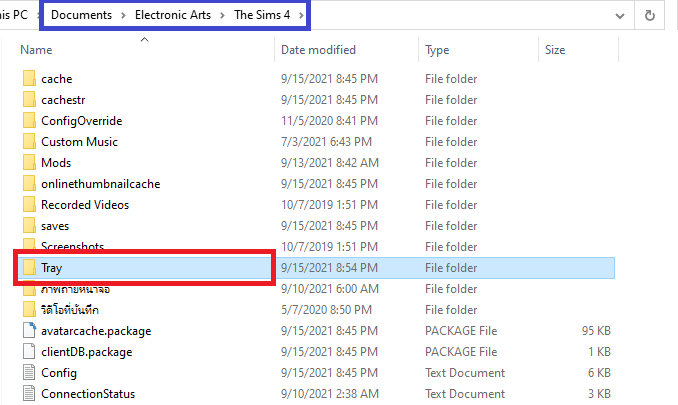Image resolution: width=678 pixels, height=405 pixels.
Task: Click the 6 KB size value
Action: click(x=599, y=373)
